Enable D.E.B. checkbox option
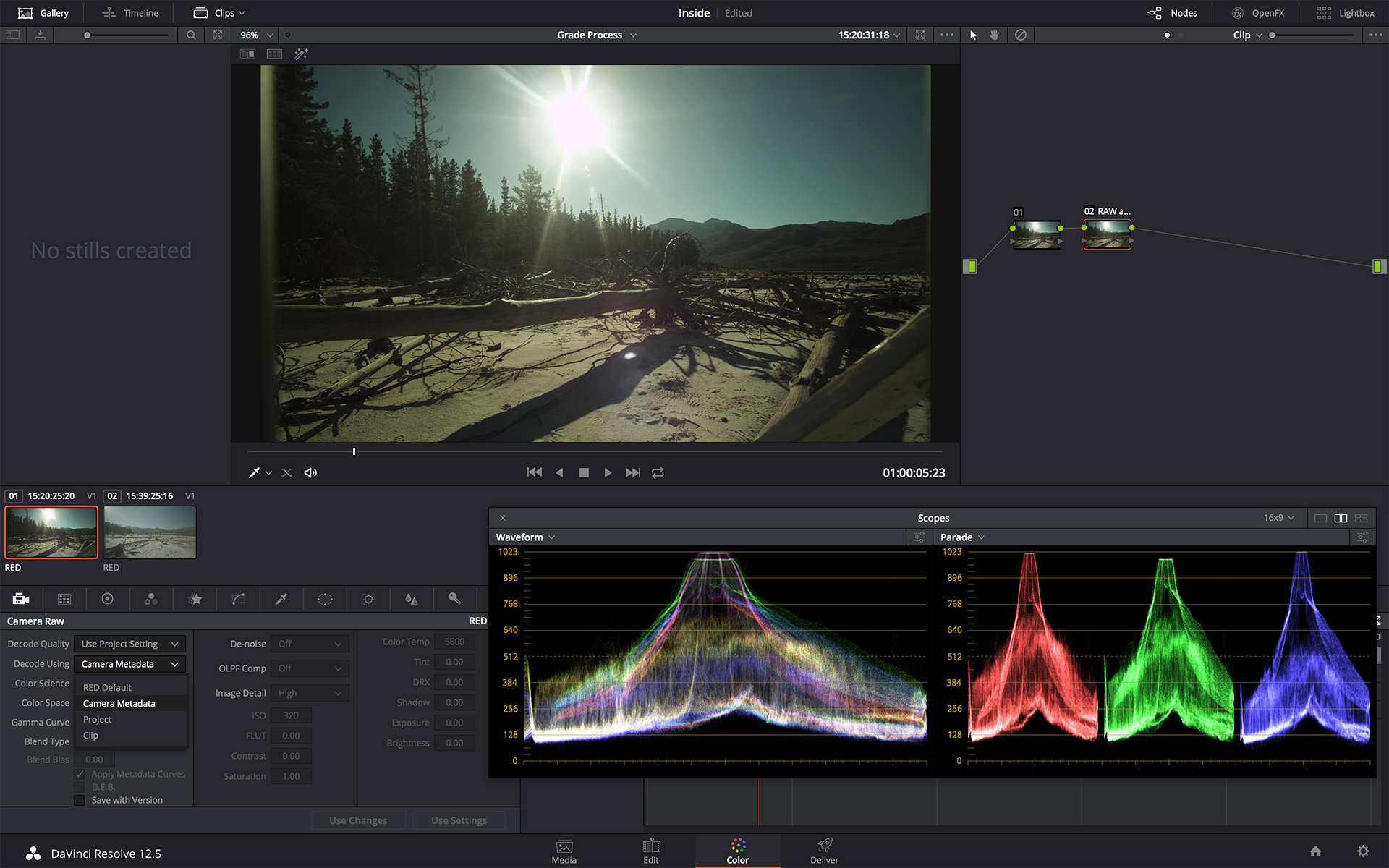This screenshot has height=868, width=1389. coord(78,787)
